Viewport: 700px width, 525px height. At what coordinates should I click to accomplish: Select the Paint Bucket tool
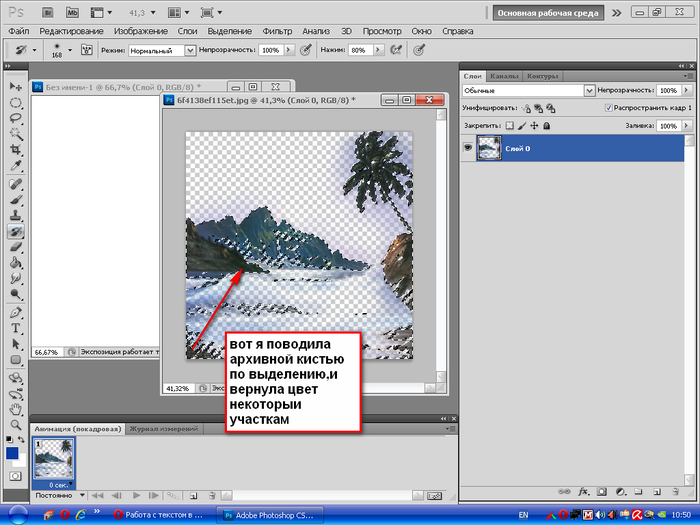click(x=16, y=262)
